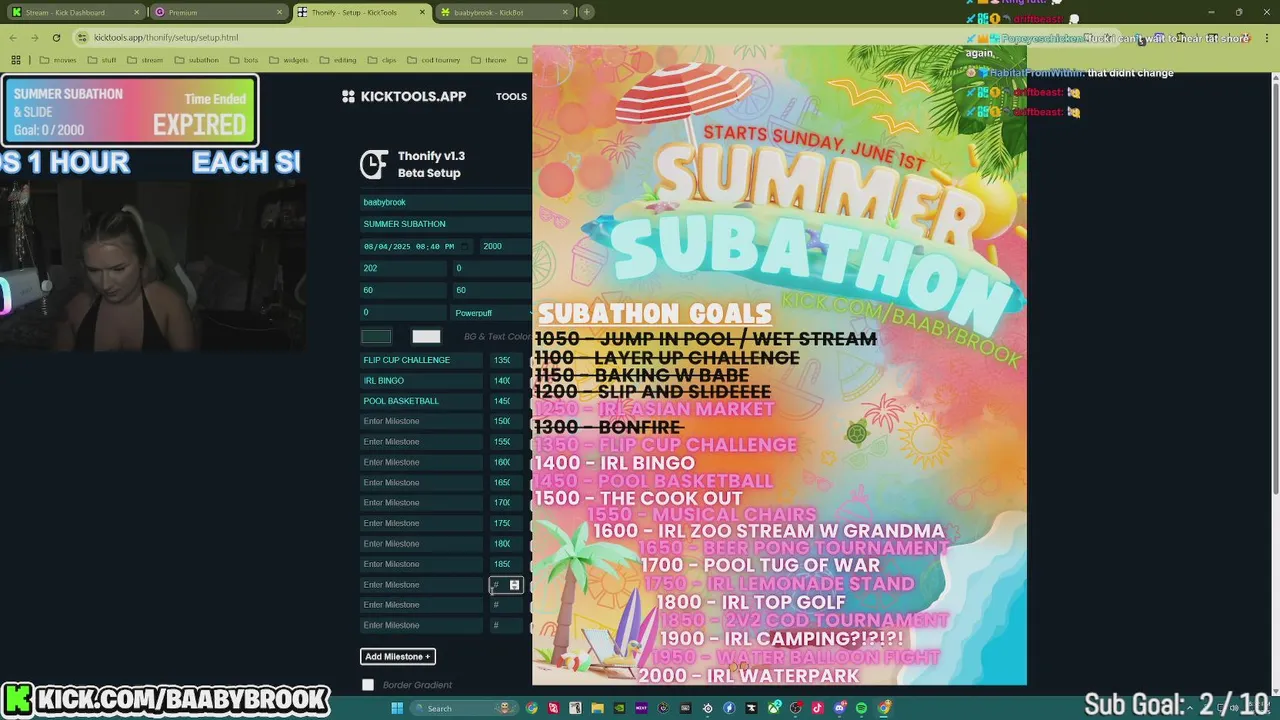The height and width of the screenshot is (720, 1280).
Task: Open Discord from taskbar
Action: [839, 708]
